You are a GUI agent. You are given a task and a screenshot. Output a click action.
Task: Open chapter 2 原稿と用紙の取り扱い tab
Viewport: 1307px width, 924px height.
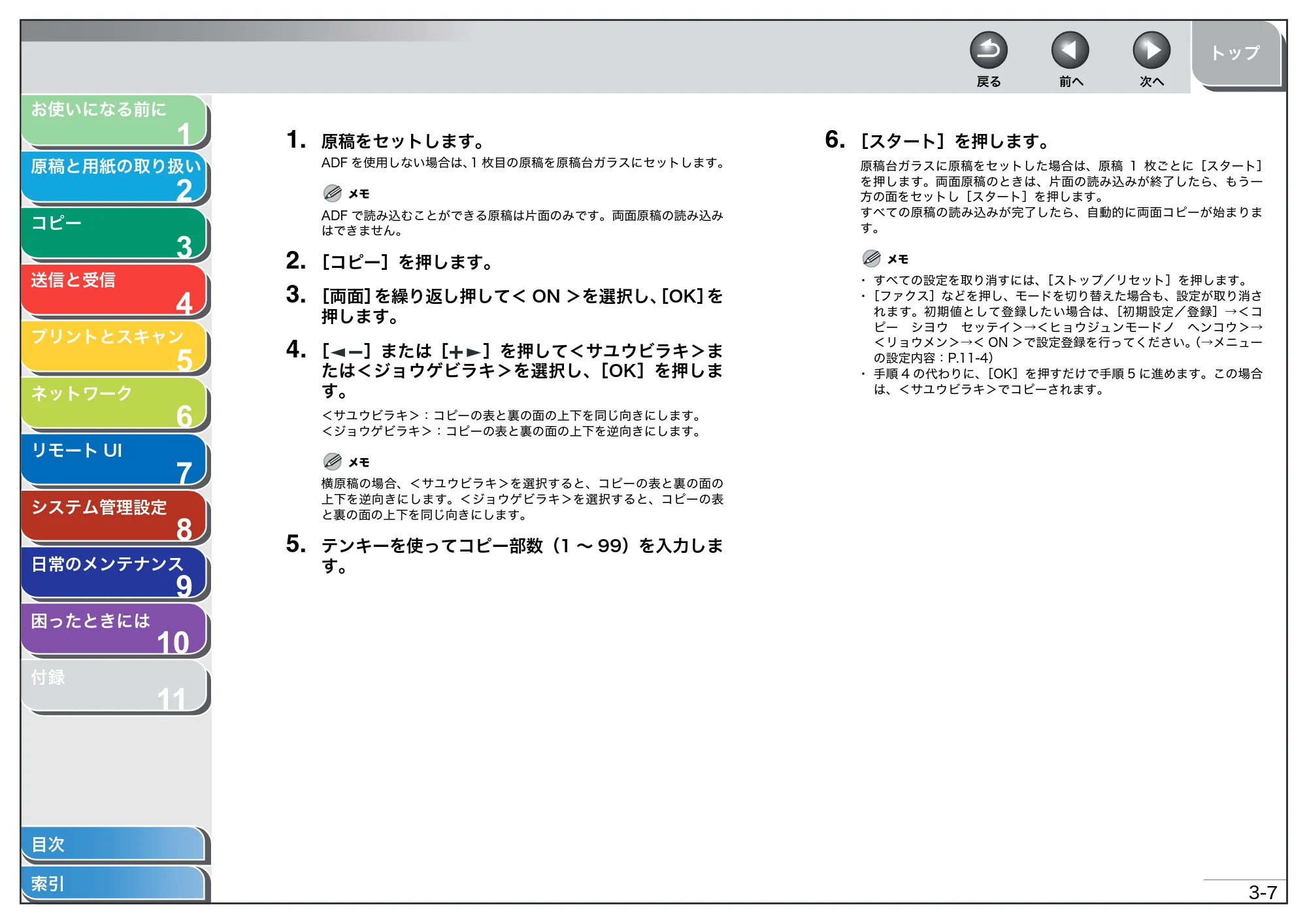pyautogui.click(x=114, y=177)
